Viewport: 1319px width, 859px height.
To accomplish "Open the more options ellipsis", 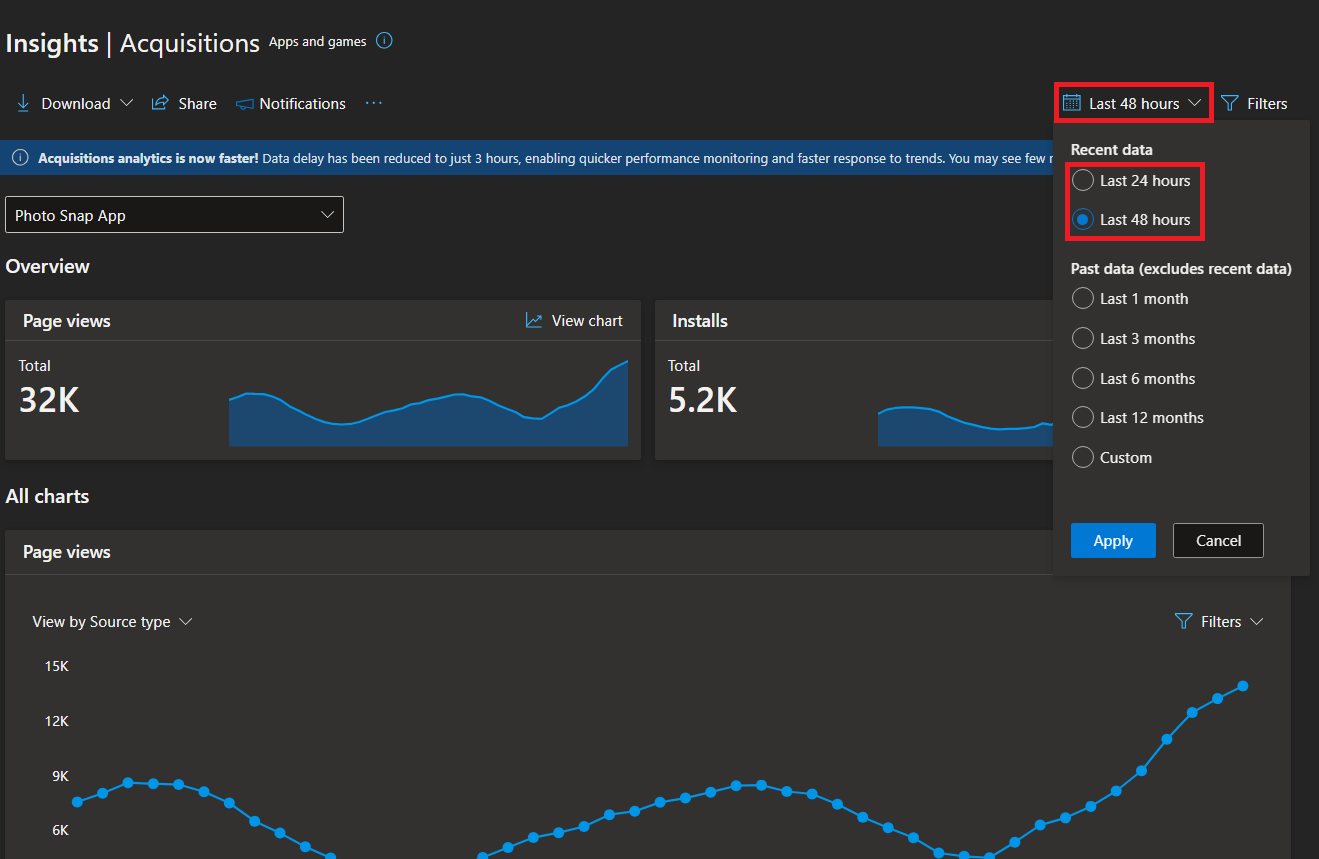I will click(x=374, y=103).
